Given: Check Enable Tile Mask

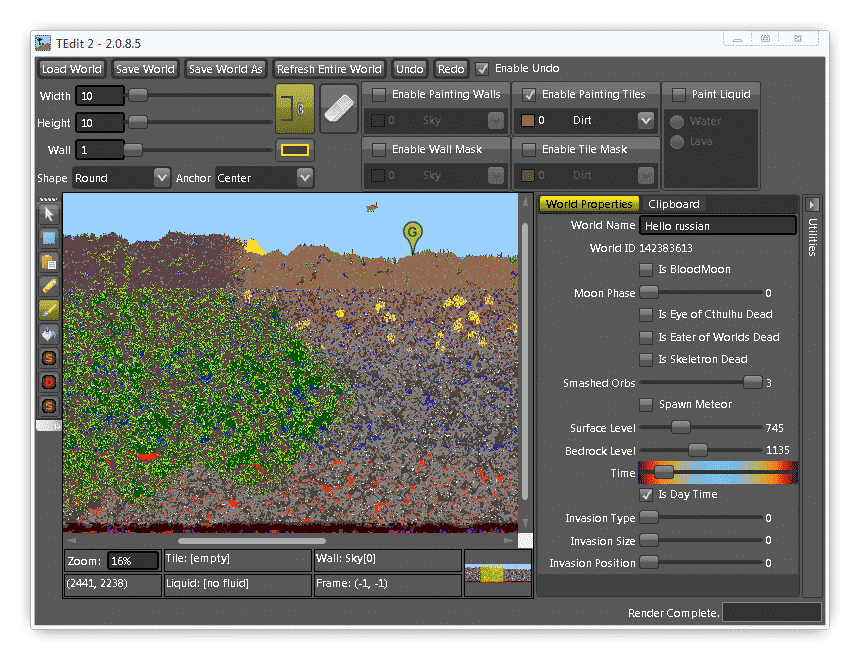Looking at the screenshot, I should coord(529,149).
